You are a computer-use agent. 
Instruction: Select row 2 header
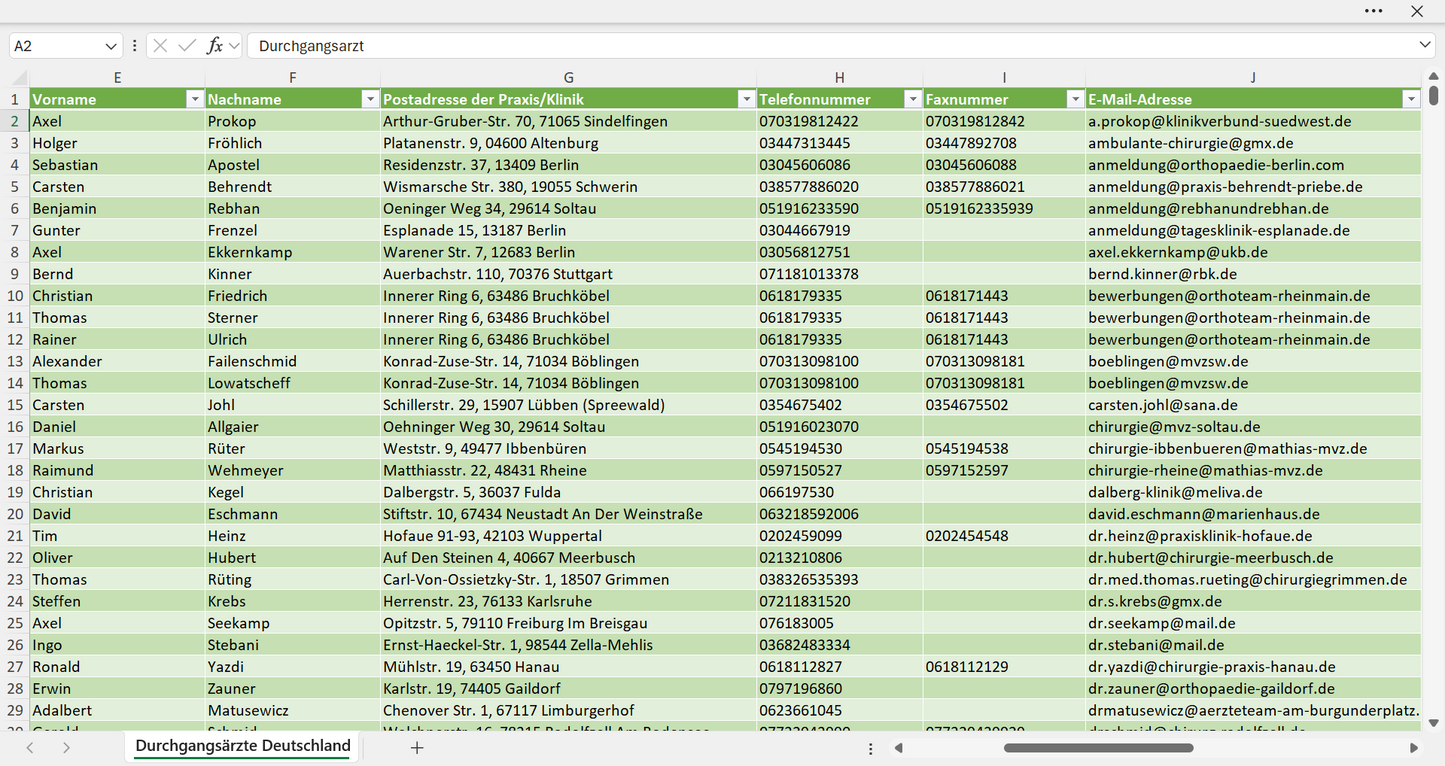point(15,121)
